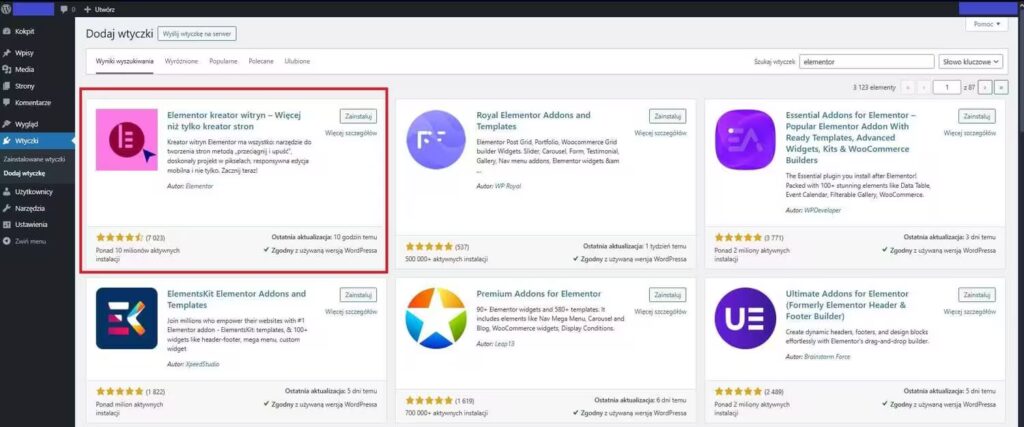Open the Elementor kreator witryn title link

click(234, 121)
